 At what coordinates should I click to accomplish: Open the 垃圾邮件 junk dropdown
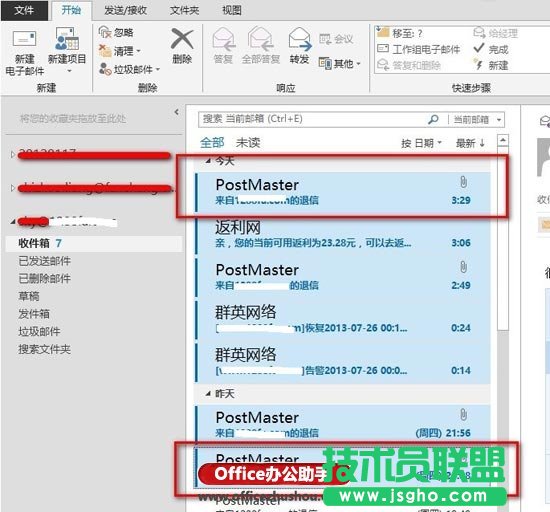pos(129,69)
